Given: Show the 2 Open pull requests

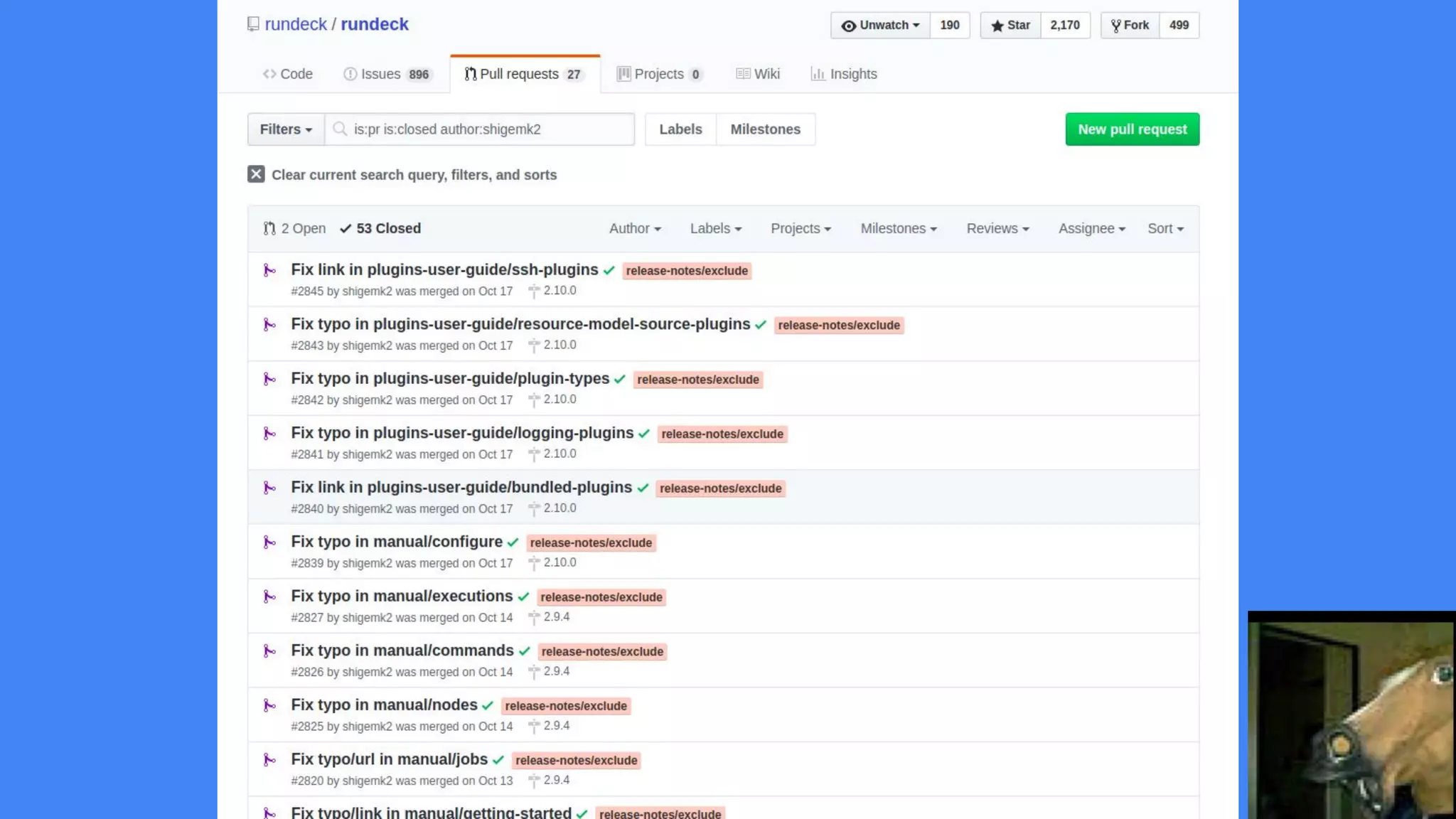Looking at the screenshot, I should click(294, 228).
